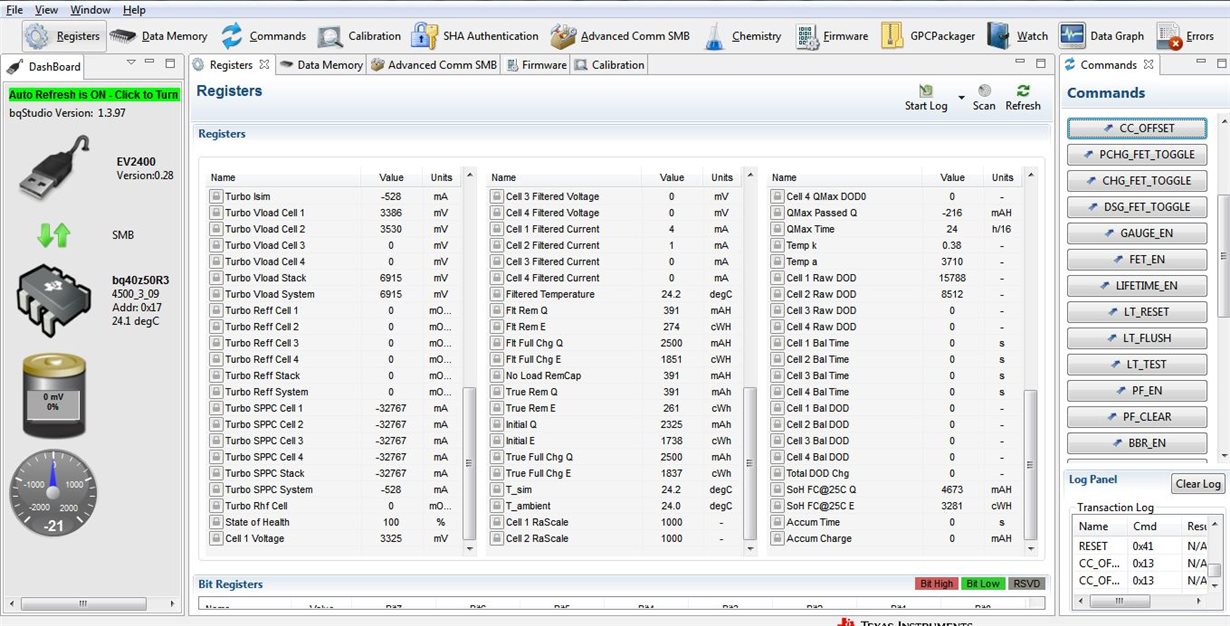Open the Watch toolbar item
Image resolution: width=1230 pixels, height=626 pixels.
(1018, 36)
